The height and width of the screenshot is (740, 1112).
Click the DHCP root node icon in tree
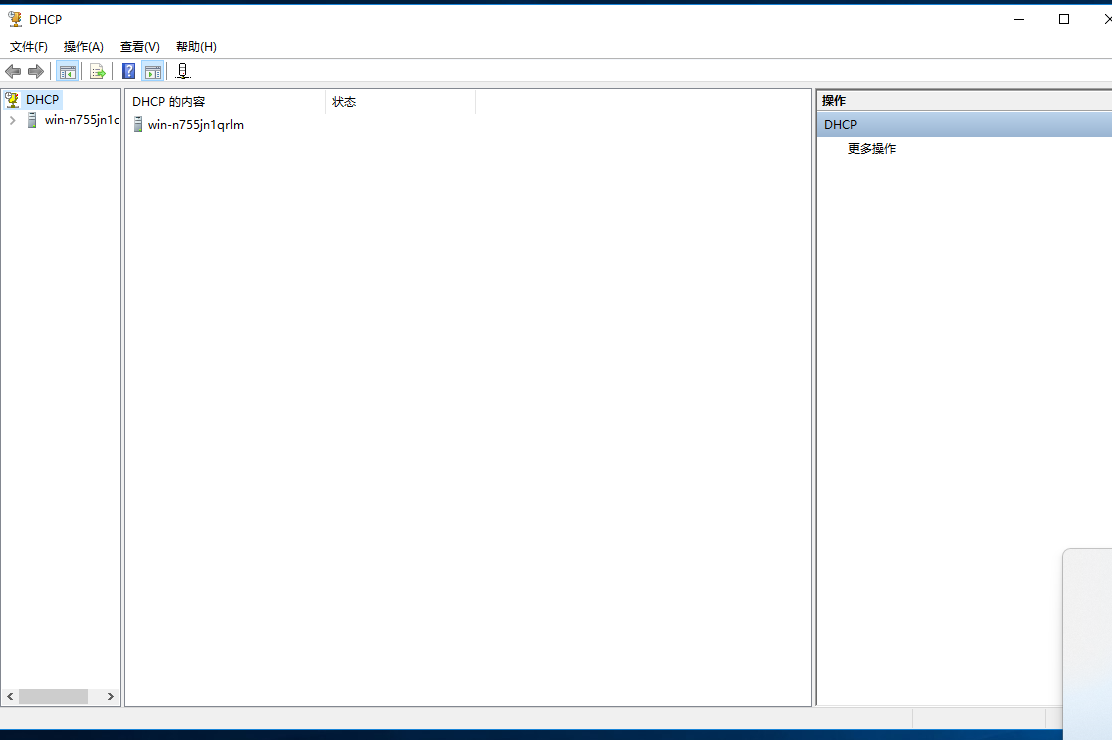tap(13, 100)
